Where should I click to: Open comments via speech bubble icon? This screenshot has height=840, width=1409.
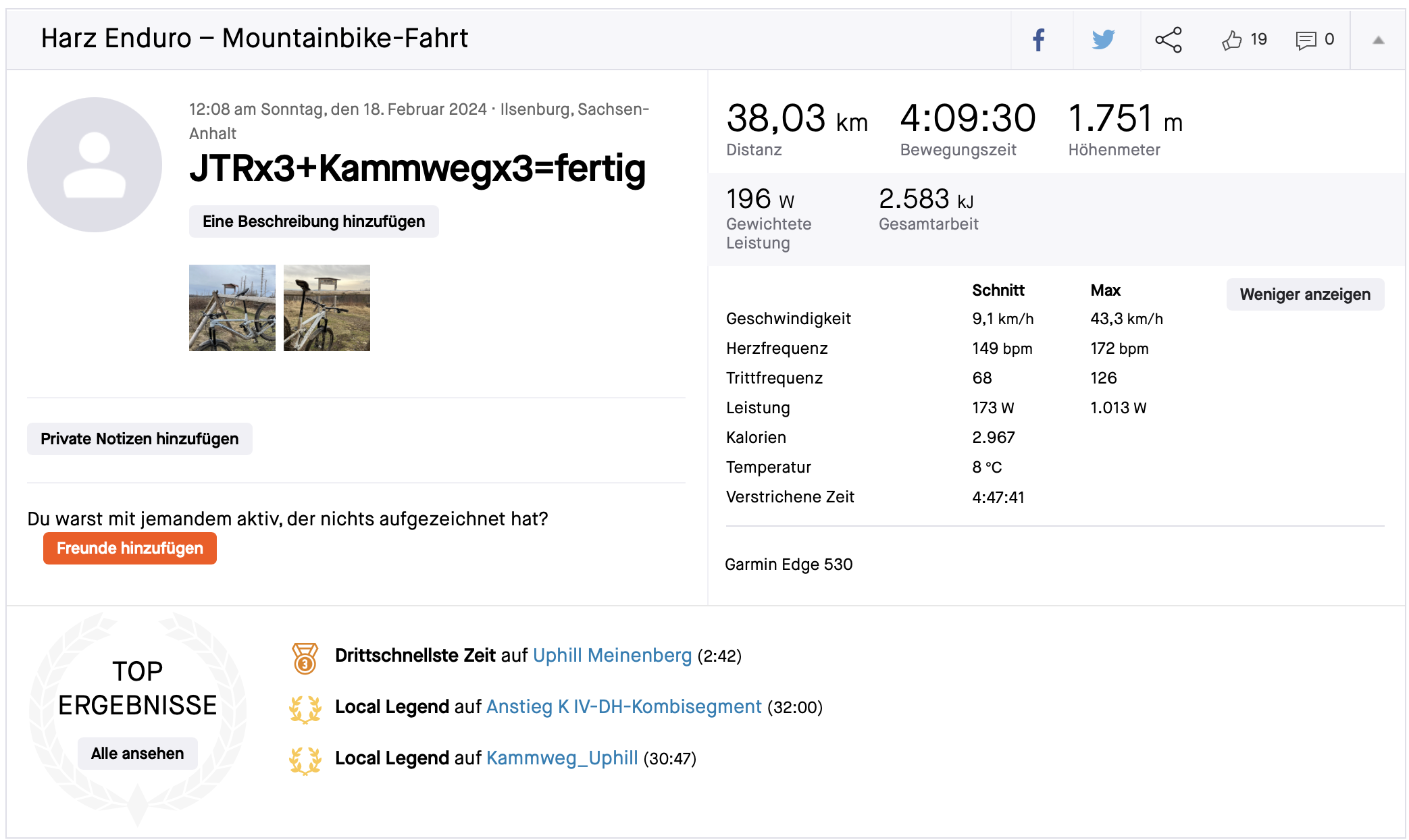[1306, 41]
